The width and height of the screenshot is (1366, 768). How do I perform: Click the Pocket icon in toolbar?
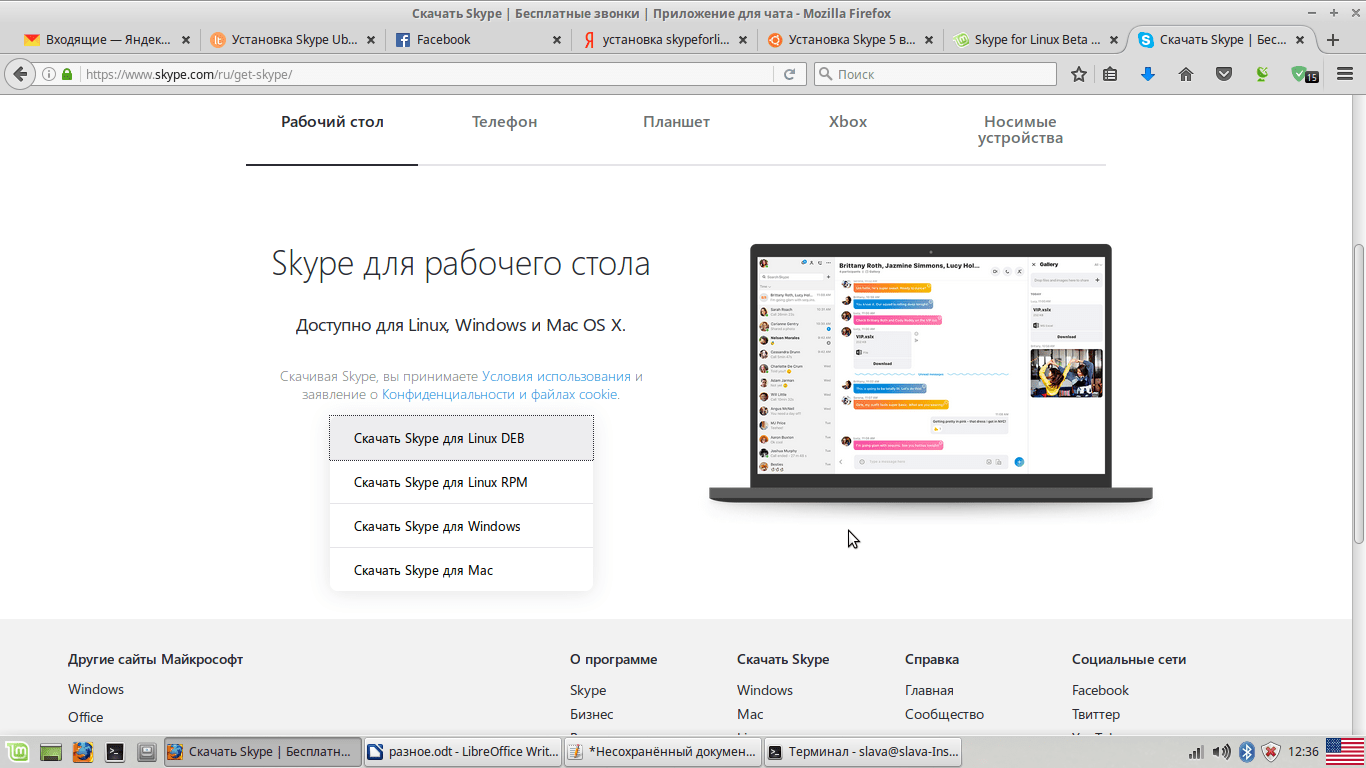click(1223, 74)
